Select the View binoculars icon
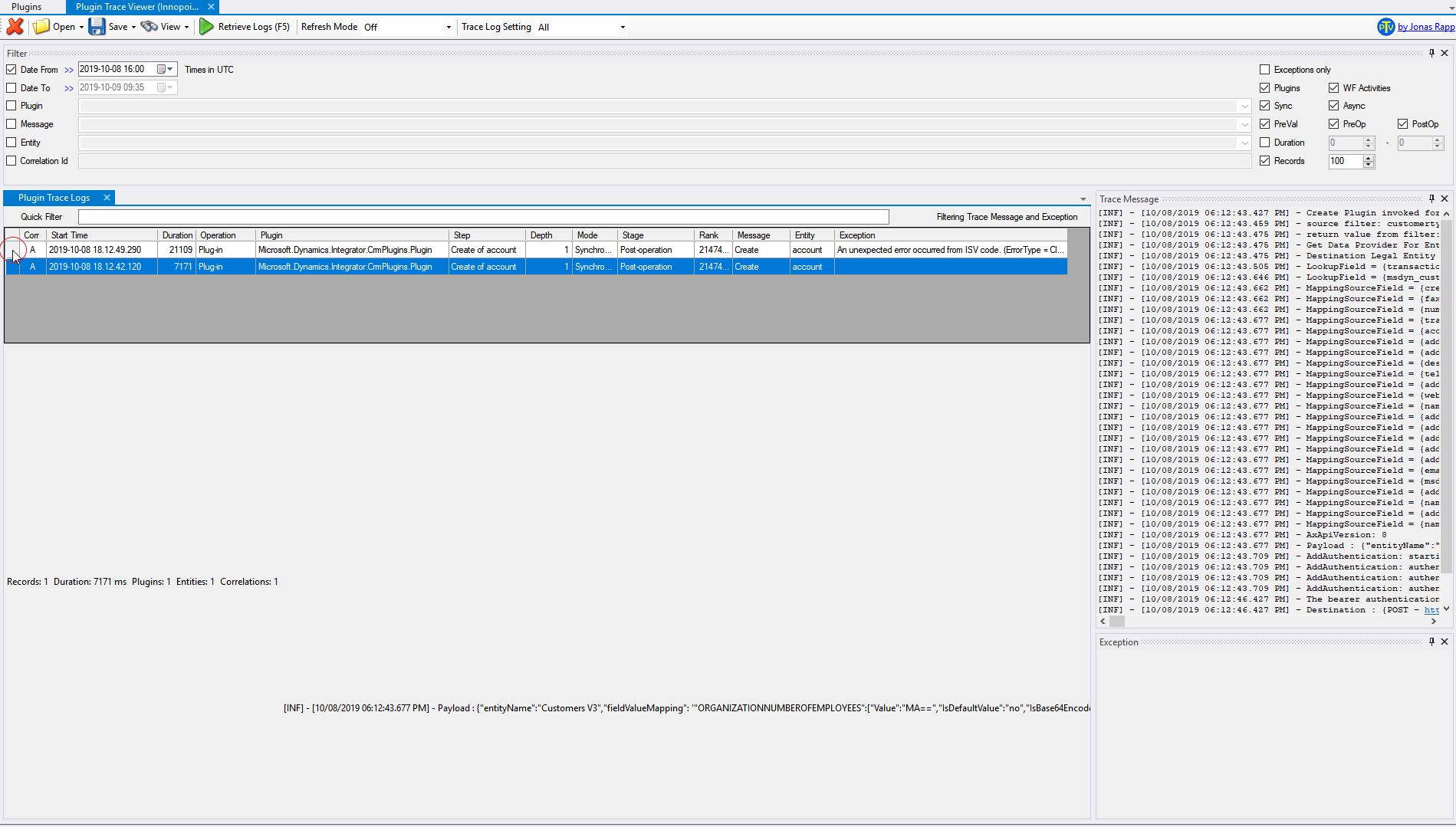The image size is (1456, 827). [x=150, y=26]
